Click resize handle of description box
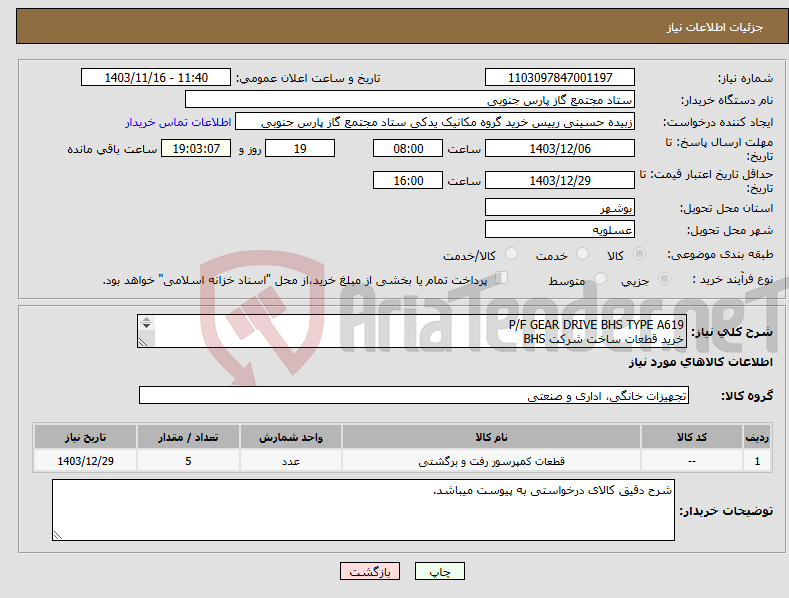This screenshot has height=598, width=789. [143, 342]
